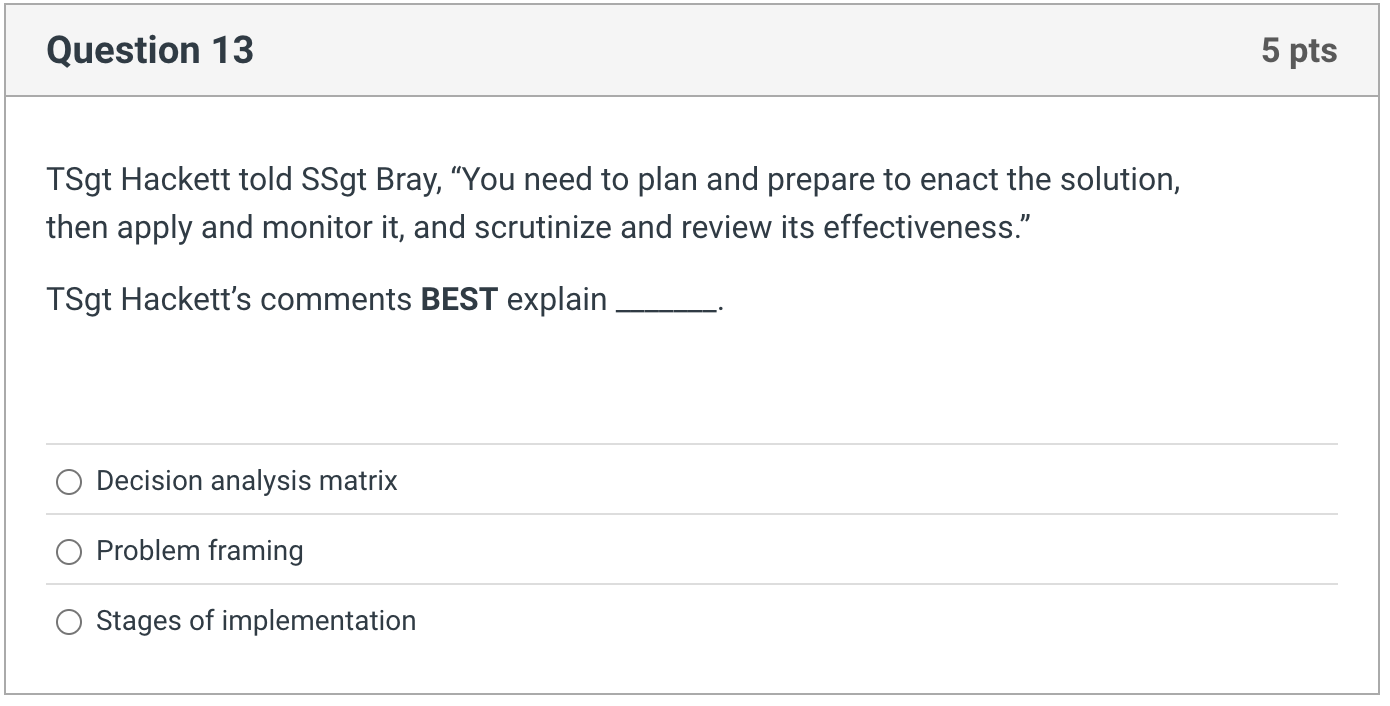
Task: Choose the Problem framing radio button
Action: pyautogui.click(x=69, y=552)
